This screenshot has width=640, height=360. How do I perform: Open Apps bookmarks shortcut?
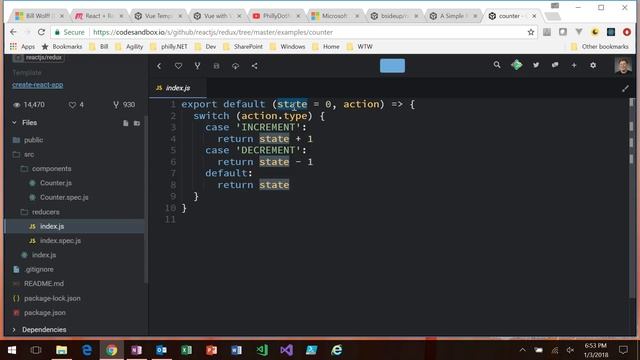(x=22, y=47)
